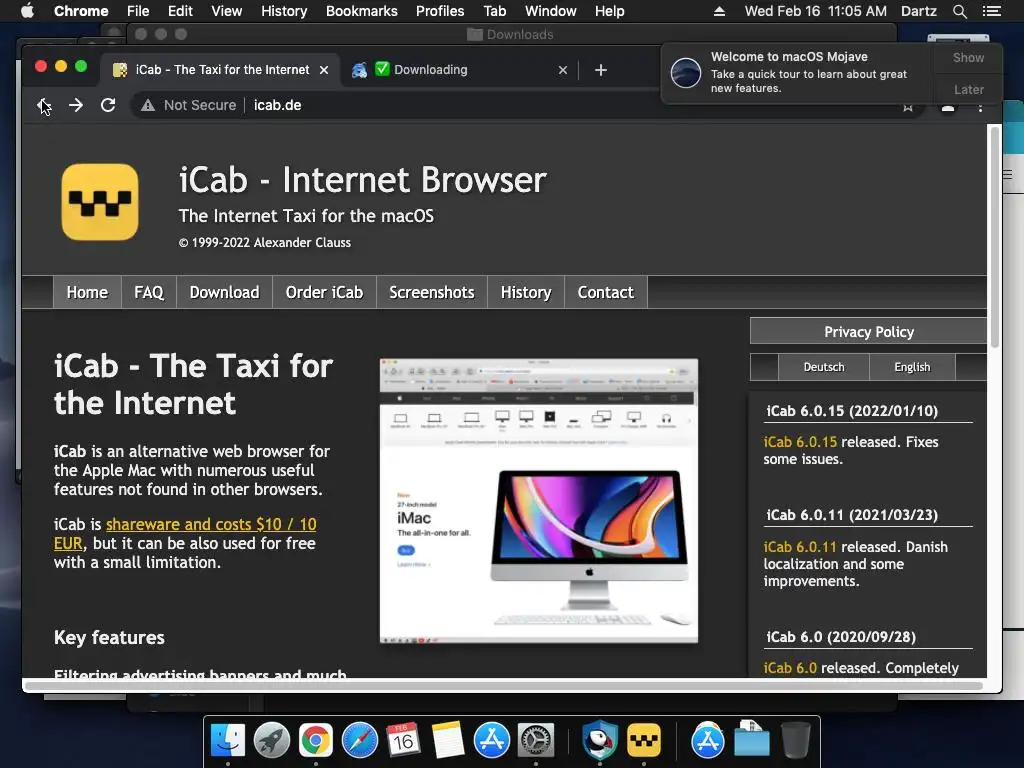Go to Home in site navigation

pyautogui.click(x=87, y=292)
